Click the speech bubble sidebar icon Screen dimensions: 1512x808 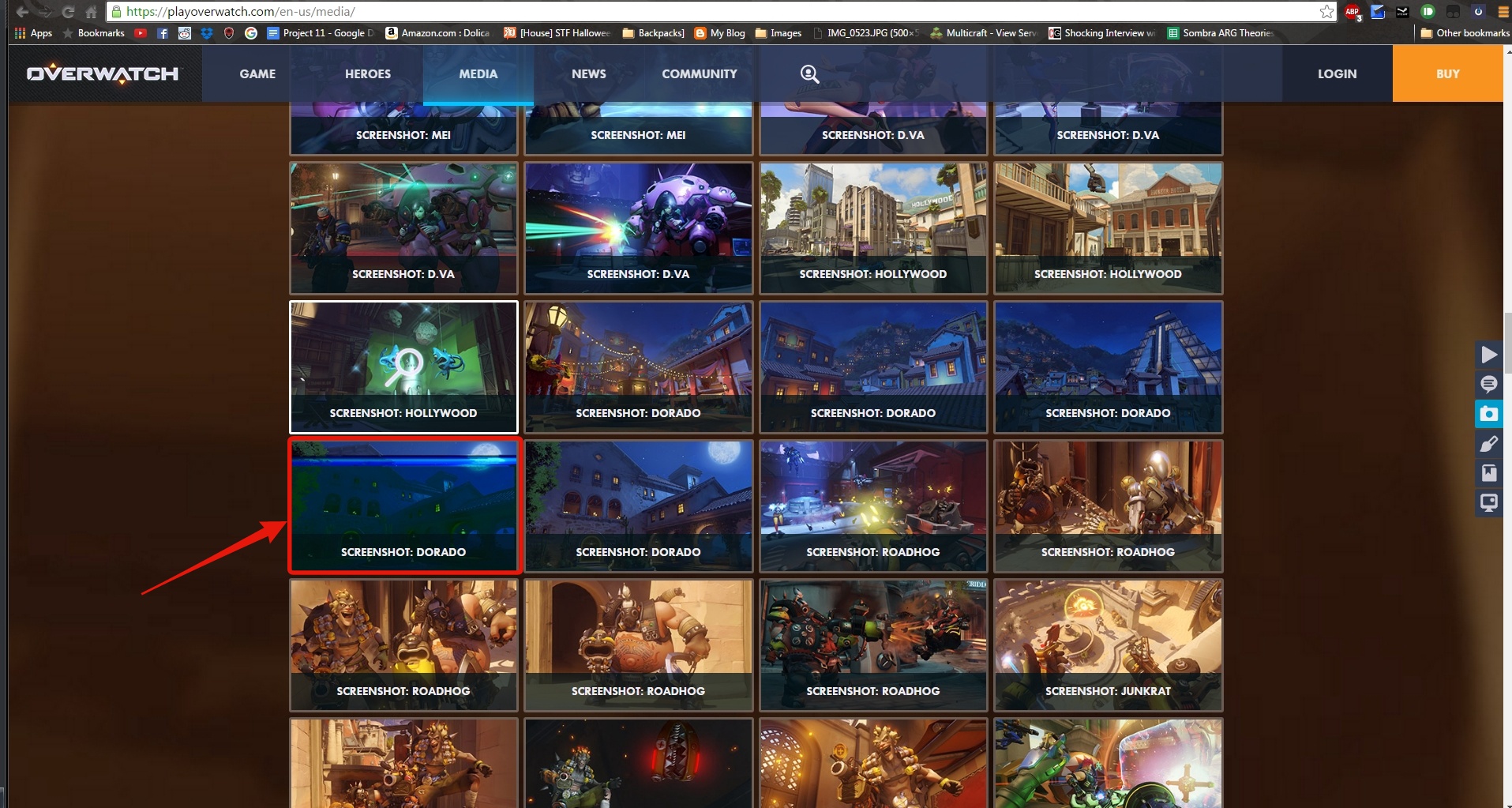point(1489,384)
